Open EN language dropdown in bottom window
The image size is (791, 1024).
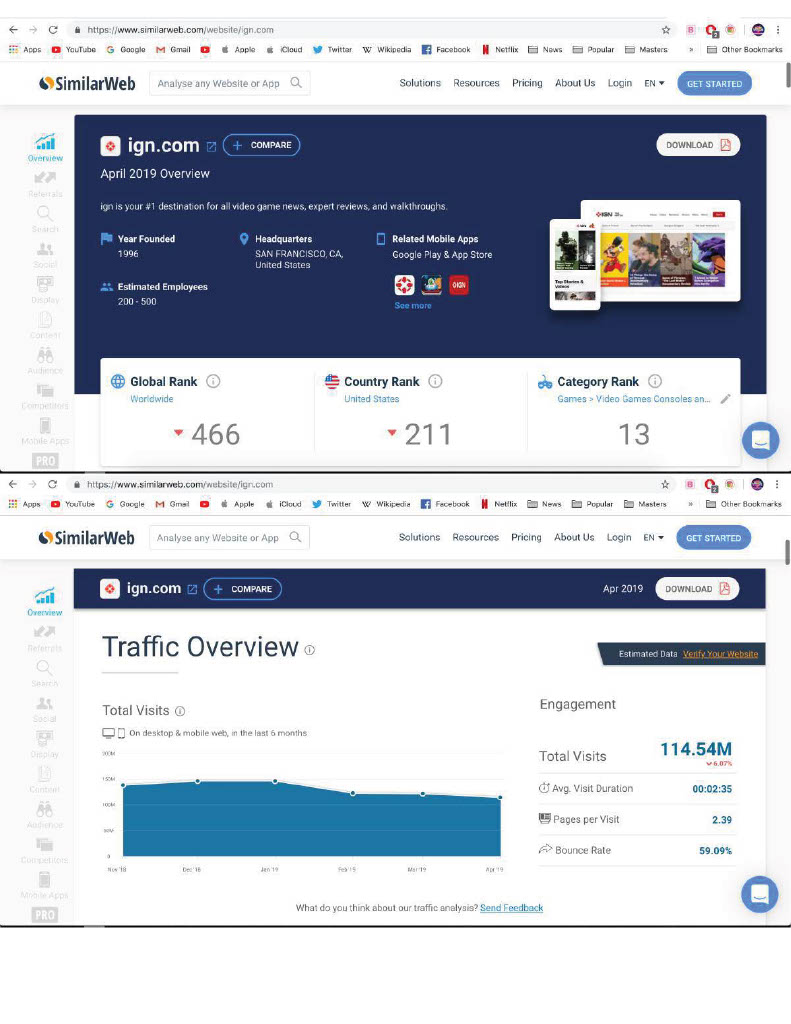point(653,537)
